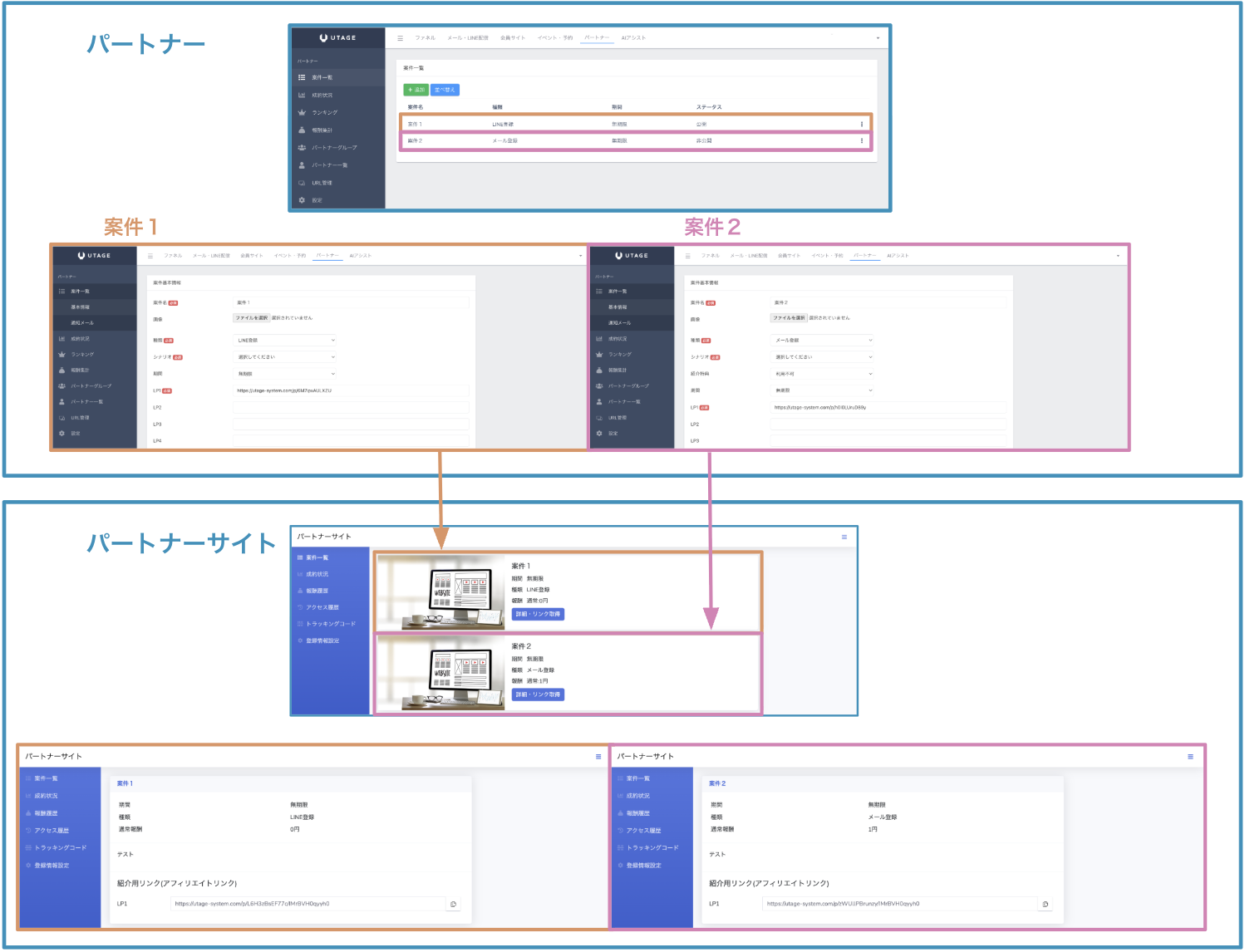Click ランキング crown icon in top panel sidebar
1245x952 pixels.
[x=302, y=112]
